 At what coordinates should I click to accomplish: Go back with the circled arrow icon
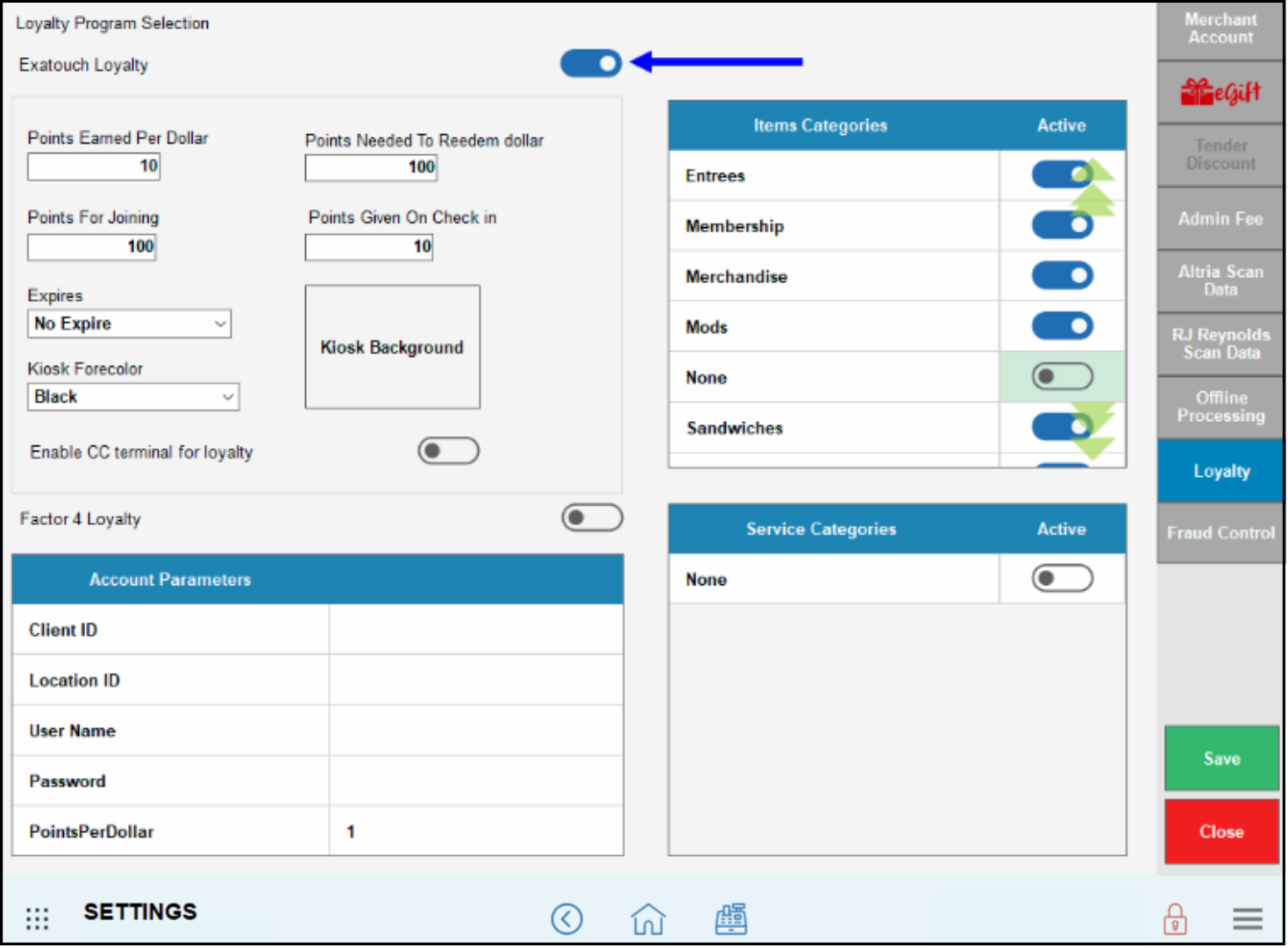tap(567, 918)
